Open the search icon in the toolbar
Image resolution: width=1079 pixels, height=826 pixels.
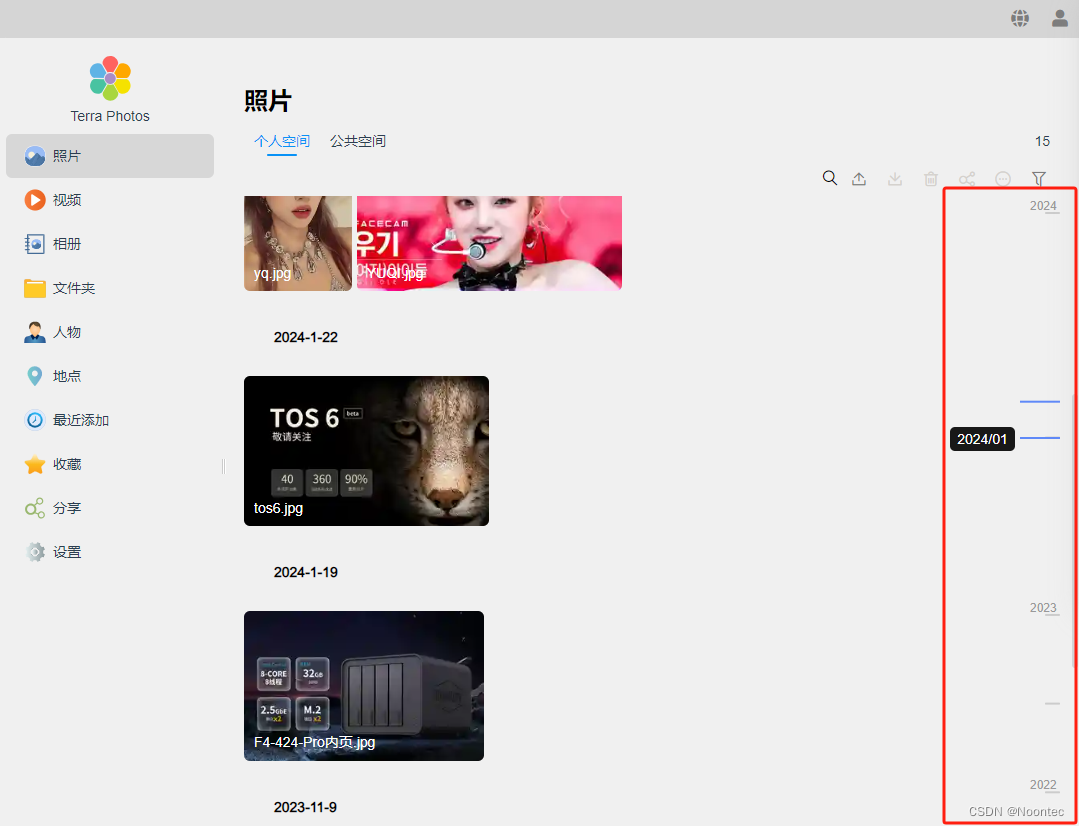(829, 177)
